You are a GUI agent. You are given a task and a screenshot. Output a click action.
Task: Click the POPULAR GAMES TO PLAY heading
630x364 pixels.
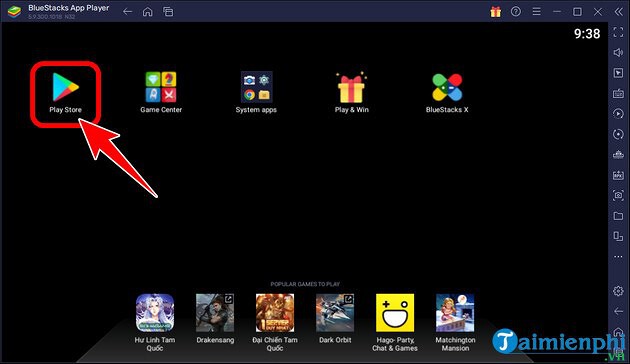pyautogui.click(x=305, y=284)
